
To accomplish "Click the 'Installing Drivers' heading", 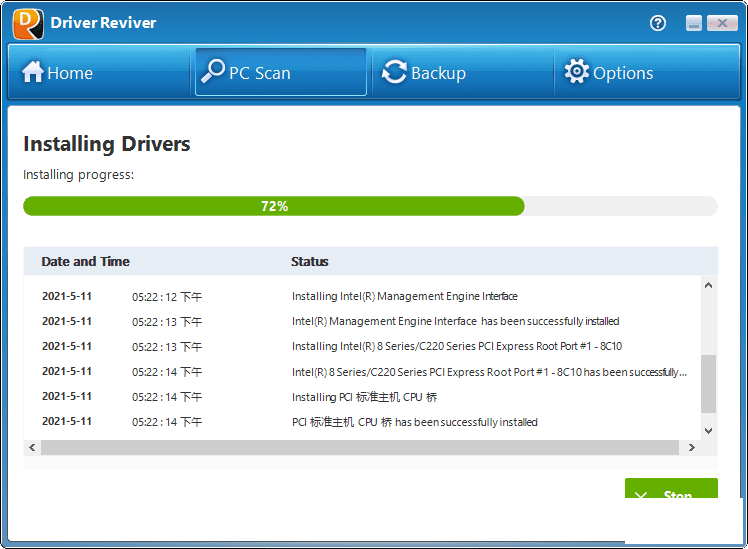I will coord(107,144).
